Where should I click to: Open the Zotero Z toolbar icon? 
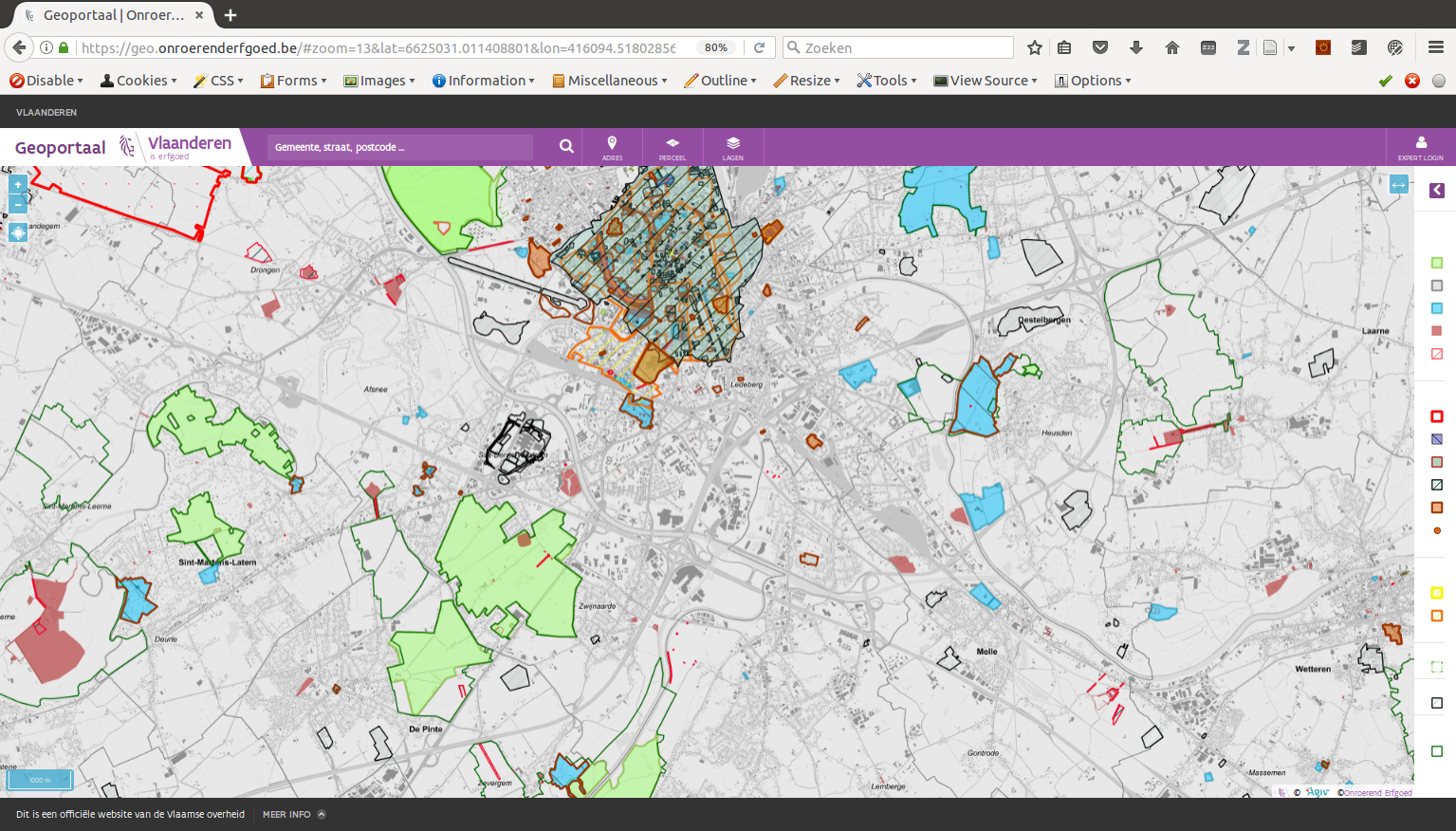(1243, 47)
